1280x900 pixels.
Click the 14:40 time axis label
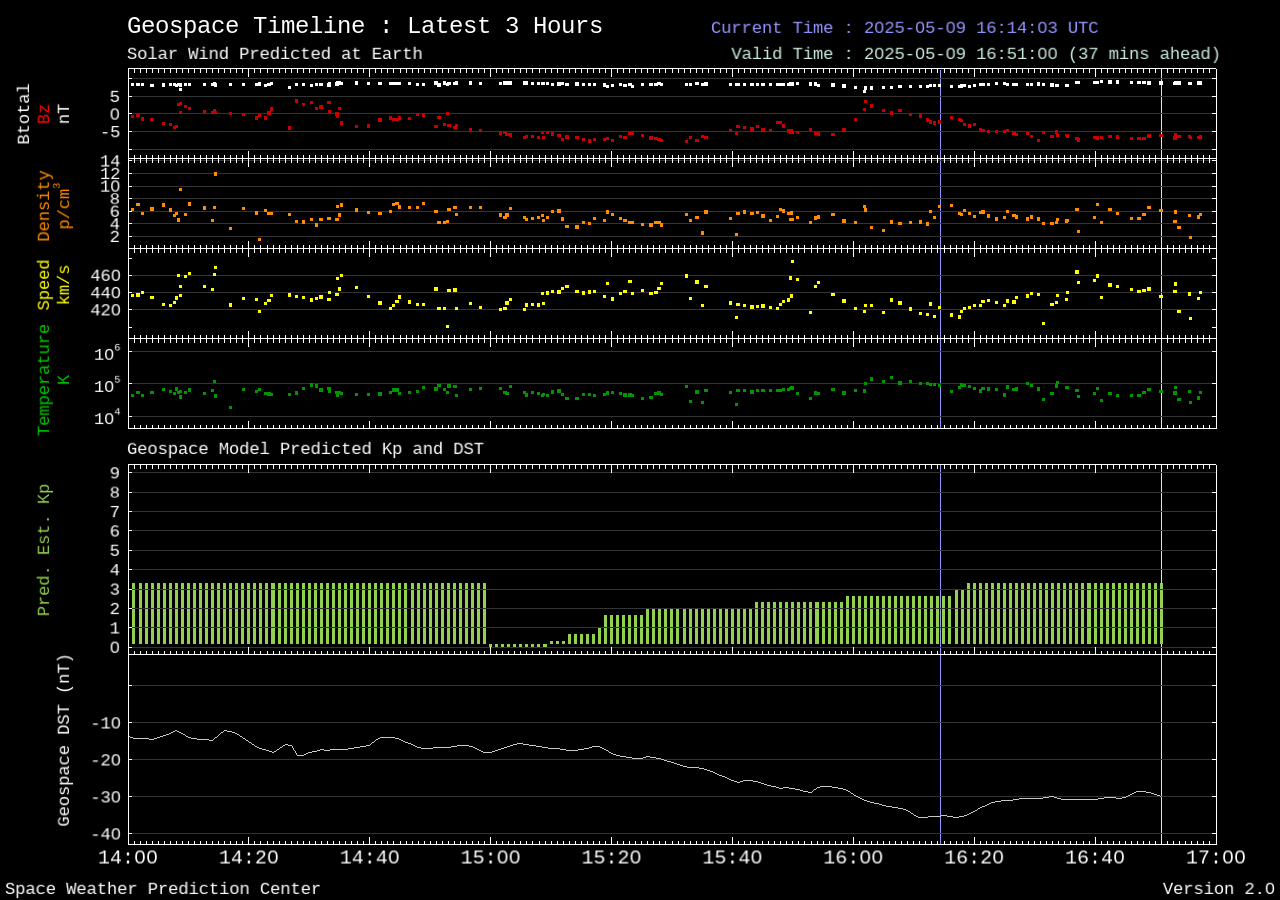[370, 858]
